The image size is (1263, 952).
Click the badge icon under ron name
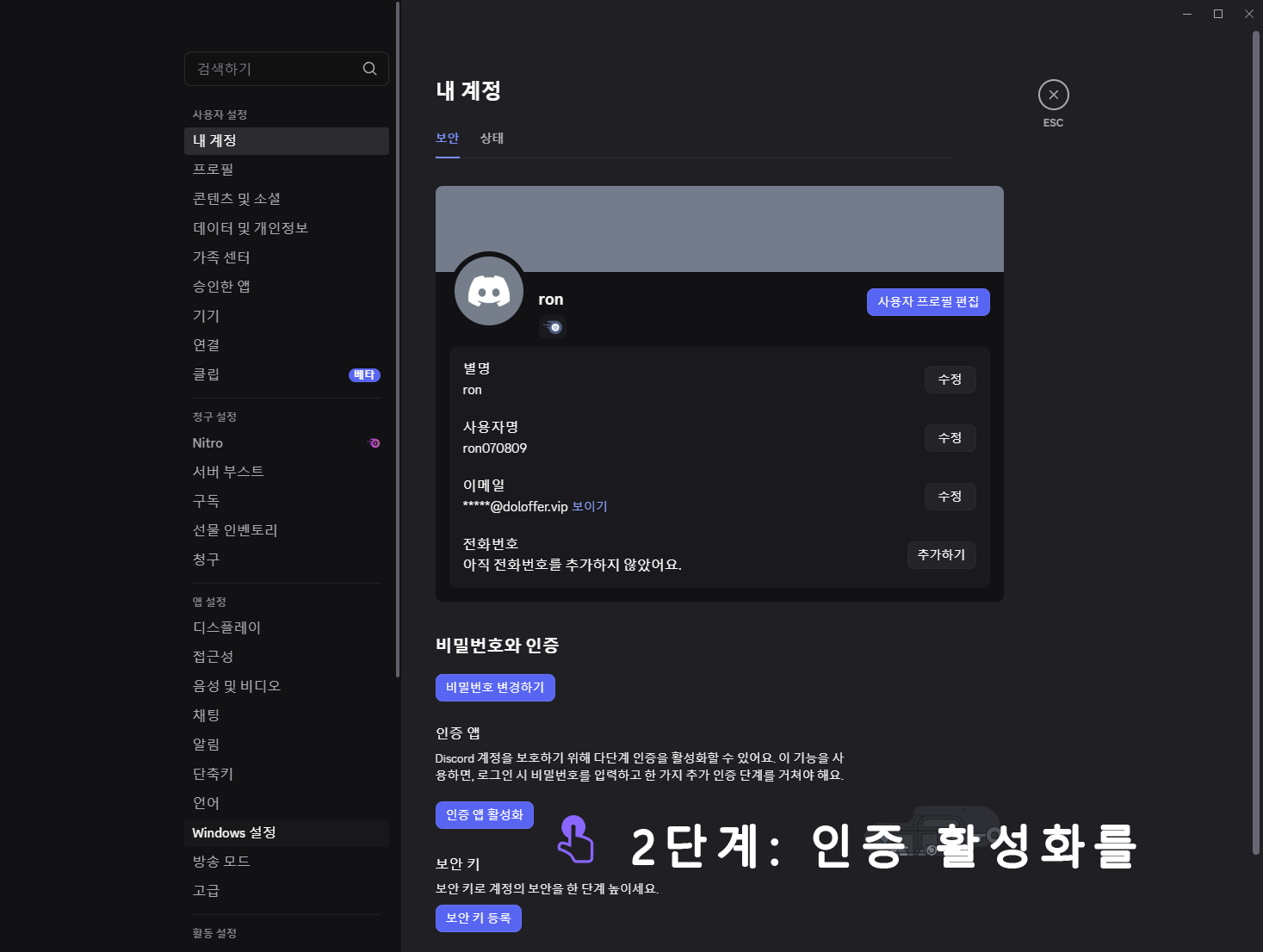pyautogui.click(x=552, y=327)
